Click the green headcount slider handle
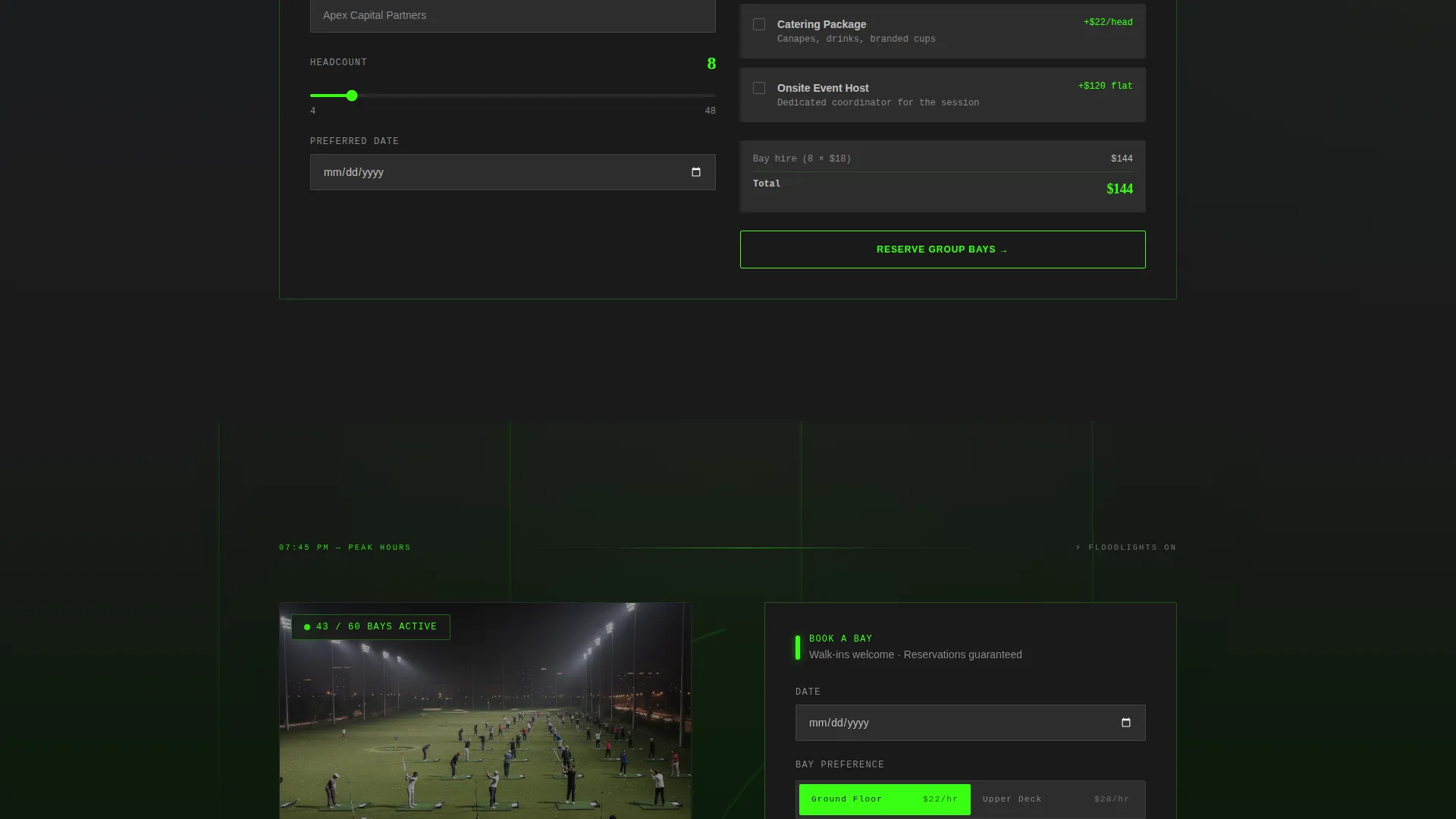 click(352, 96)
